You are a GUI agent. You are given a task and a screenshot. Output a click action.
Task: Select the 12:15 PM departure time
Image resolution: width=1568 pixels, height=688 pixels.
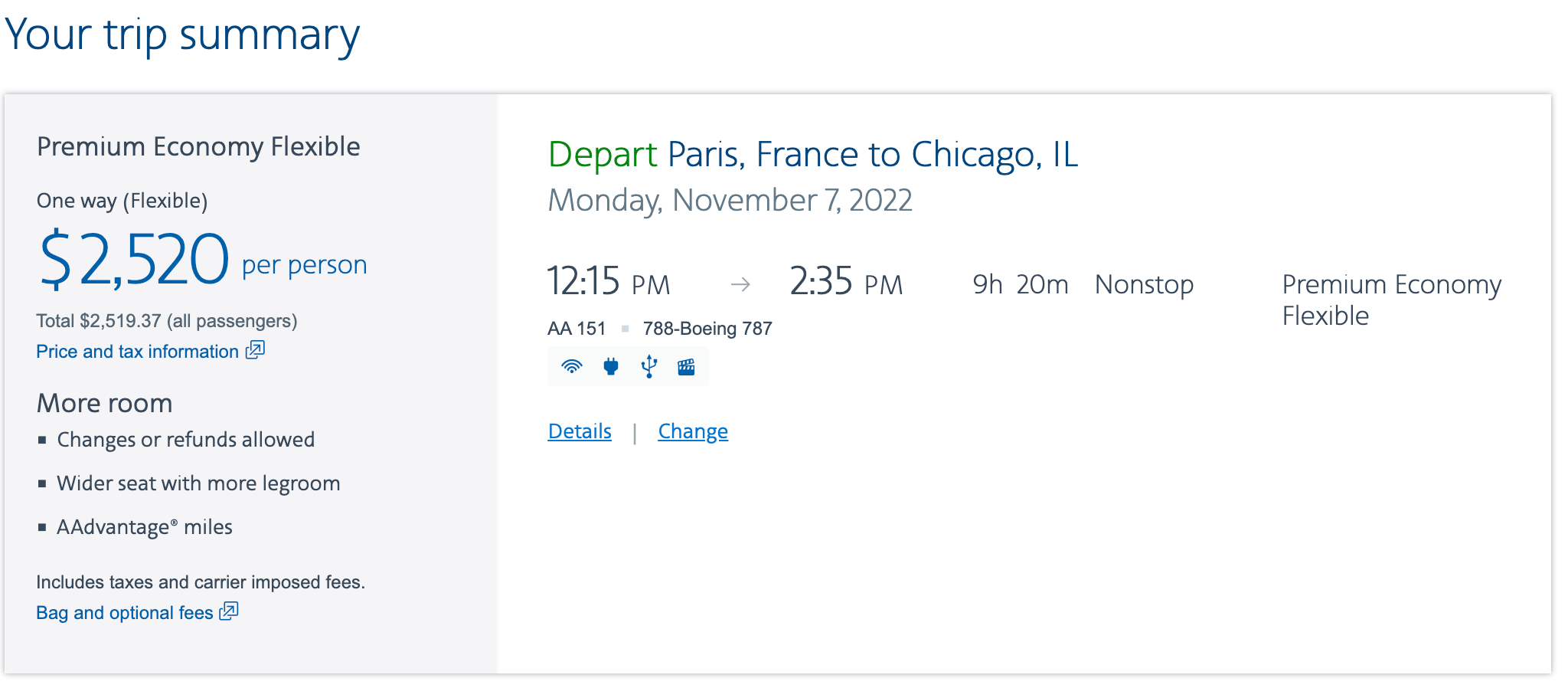click(608, 283)
